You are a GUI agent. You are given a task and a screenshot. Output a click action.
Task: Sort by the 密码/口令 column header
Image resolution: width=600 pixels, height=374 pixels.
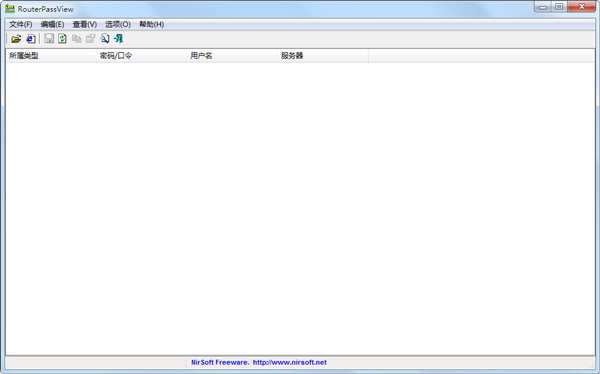click(142, 56)
